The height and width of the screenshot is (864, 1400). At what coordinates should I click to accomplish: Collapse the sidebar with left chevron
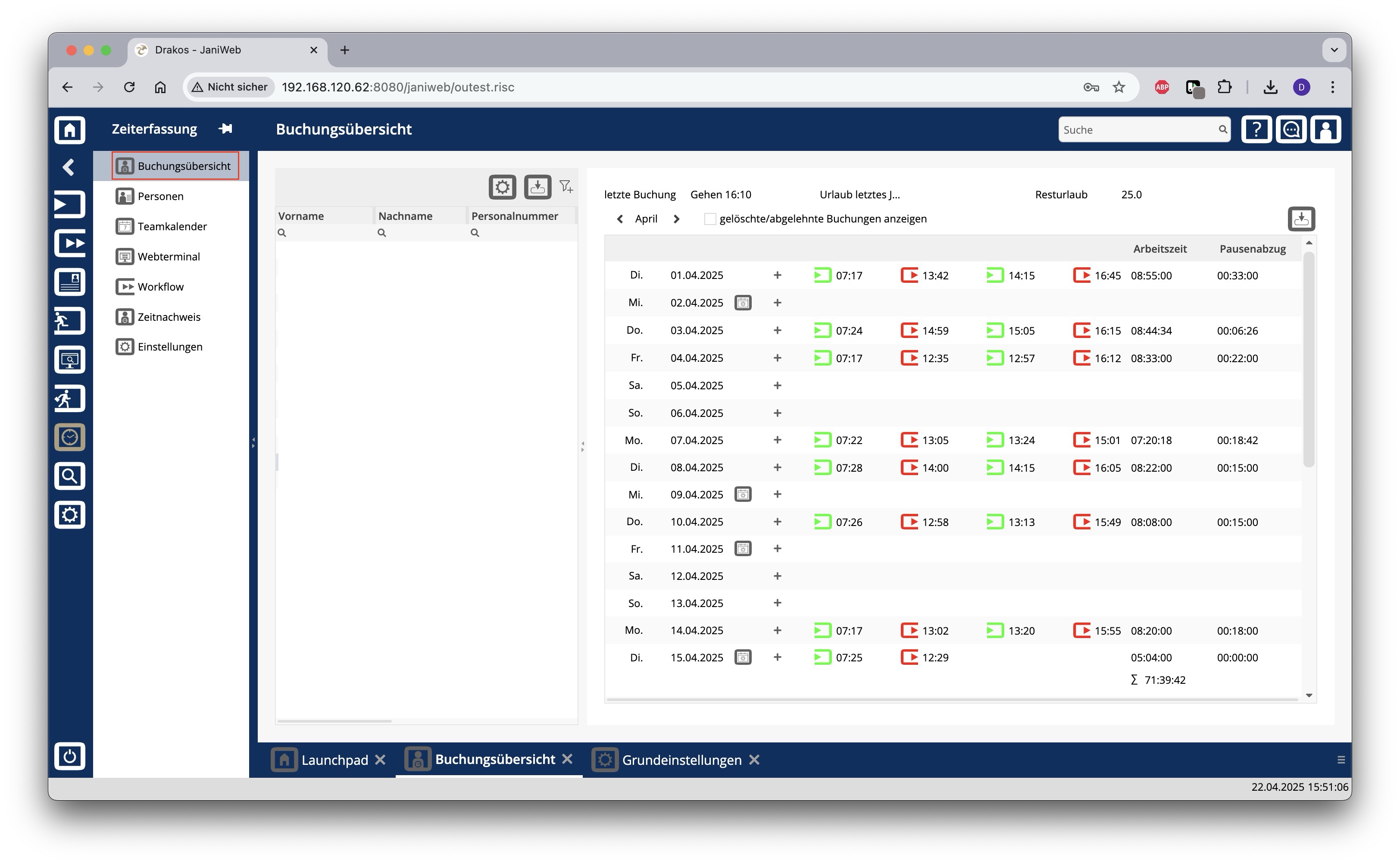pos(69,167)
